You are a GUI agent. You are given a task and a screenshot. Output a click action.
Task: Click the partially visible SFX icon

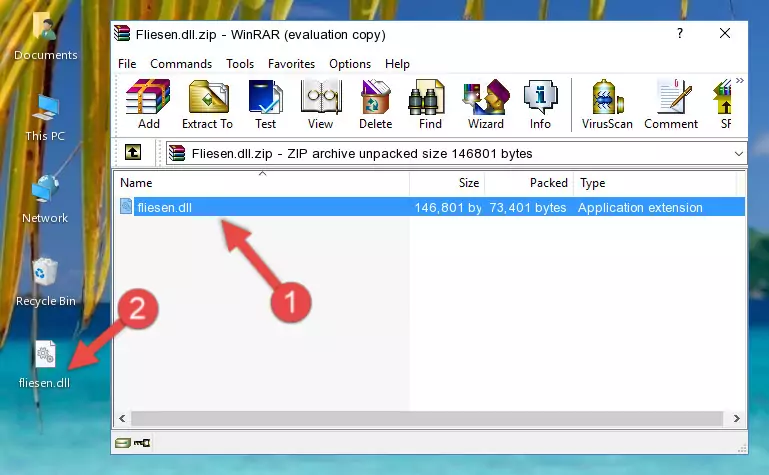[723, 104]
